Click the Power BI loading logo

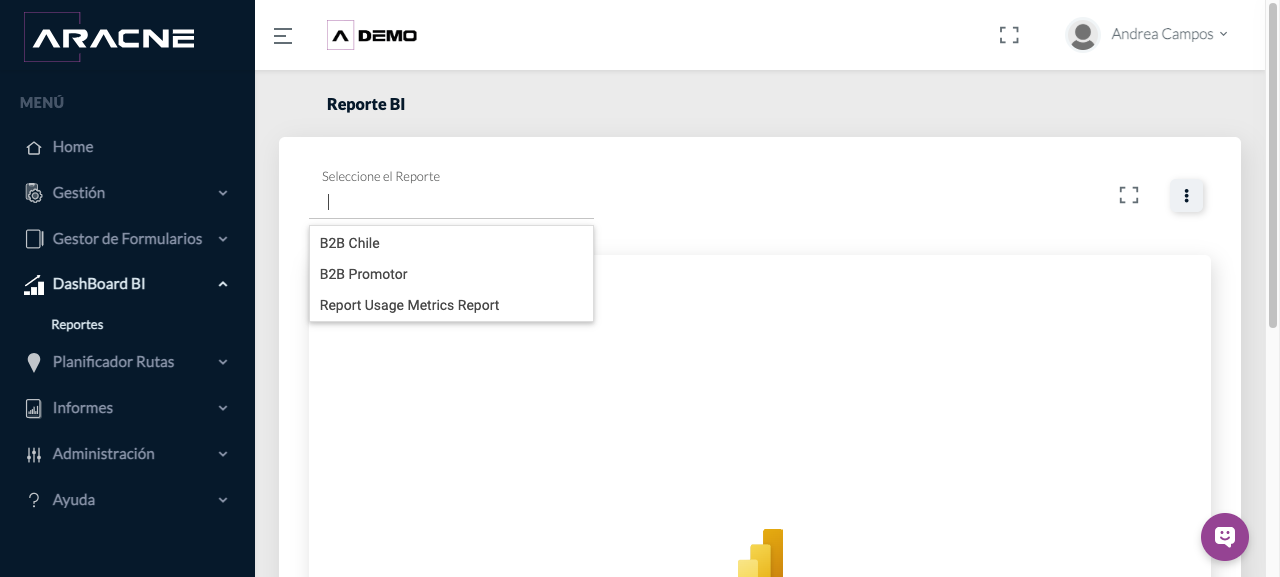click(x=760, y=553)
